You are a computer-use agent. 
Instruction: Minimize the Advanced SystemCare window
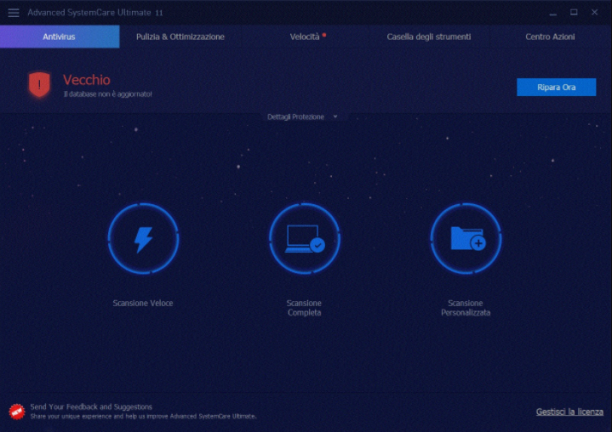553,12
